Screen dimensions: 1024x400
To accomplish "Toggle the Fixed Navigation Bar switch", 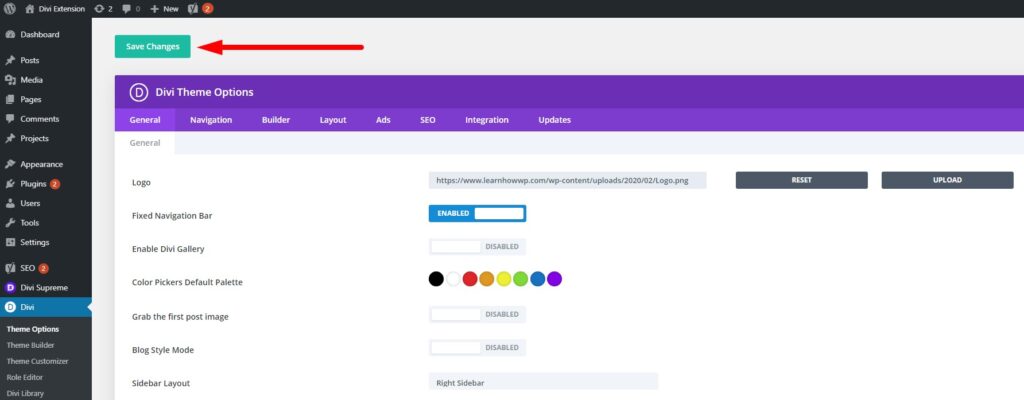I will (477, 213).
